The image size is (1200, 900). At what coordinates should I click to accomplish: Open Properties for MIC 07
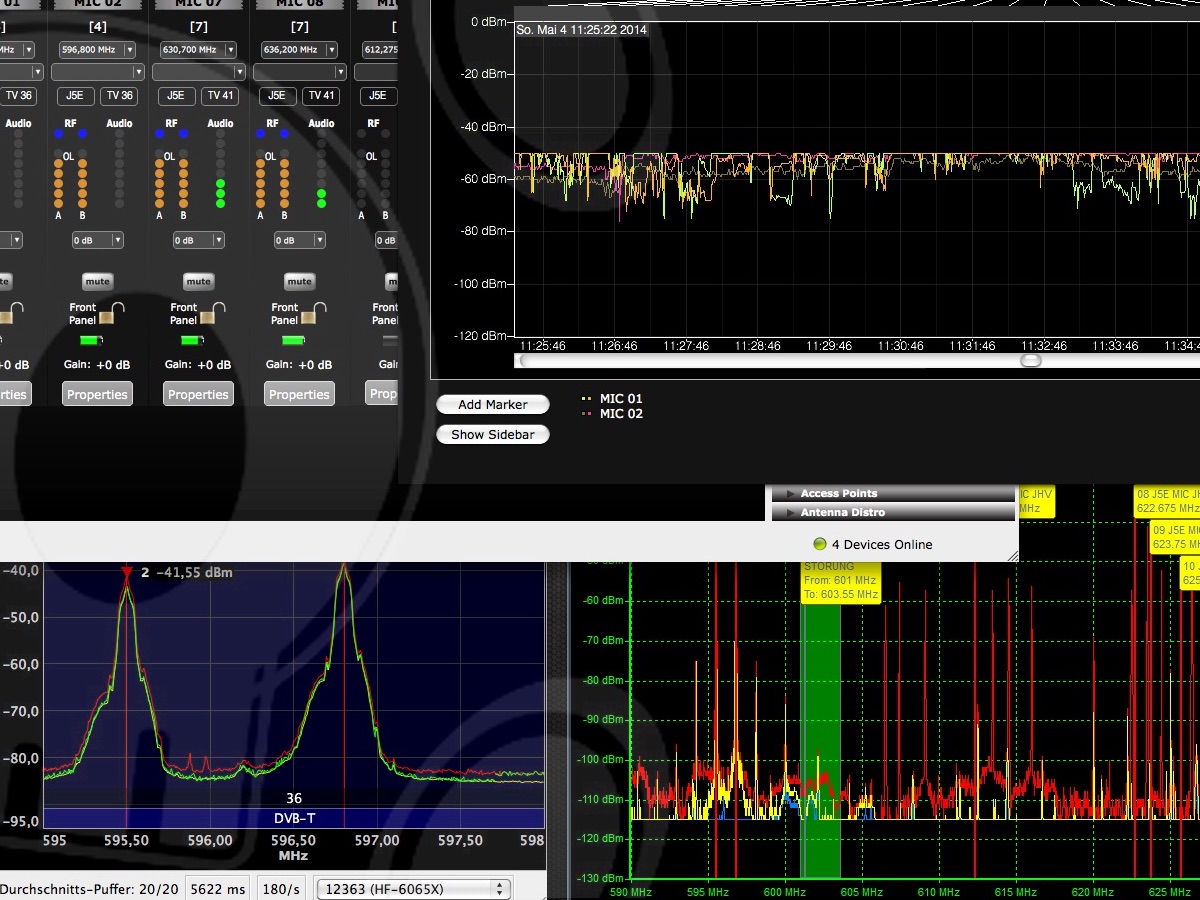click(x=198, y=394)
